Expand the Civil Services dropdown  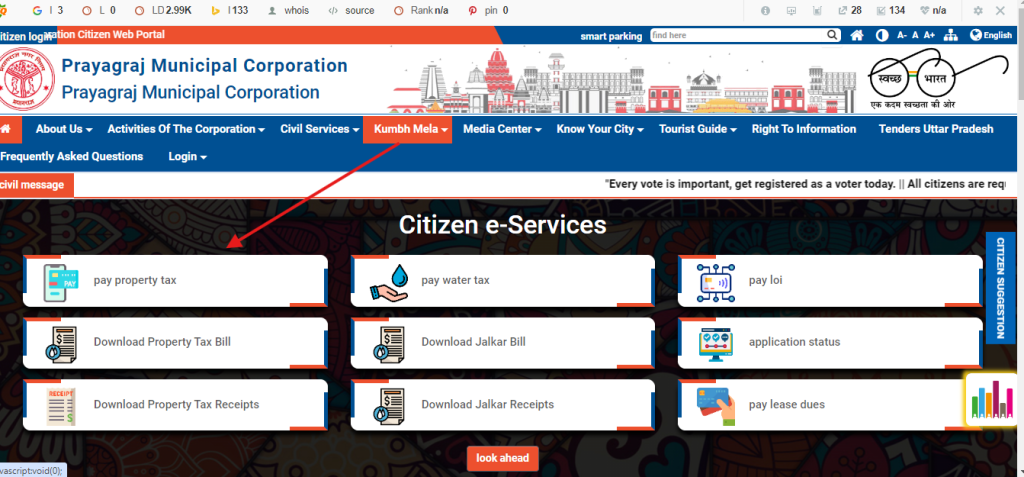click(x=321, y=129)
